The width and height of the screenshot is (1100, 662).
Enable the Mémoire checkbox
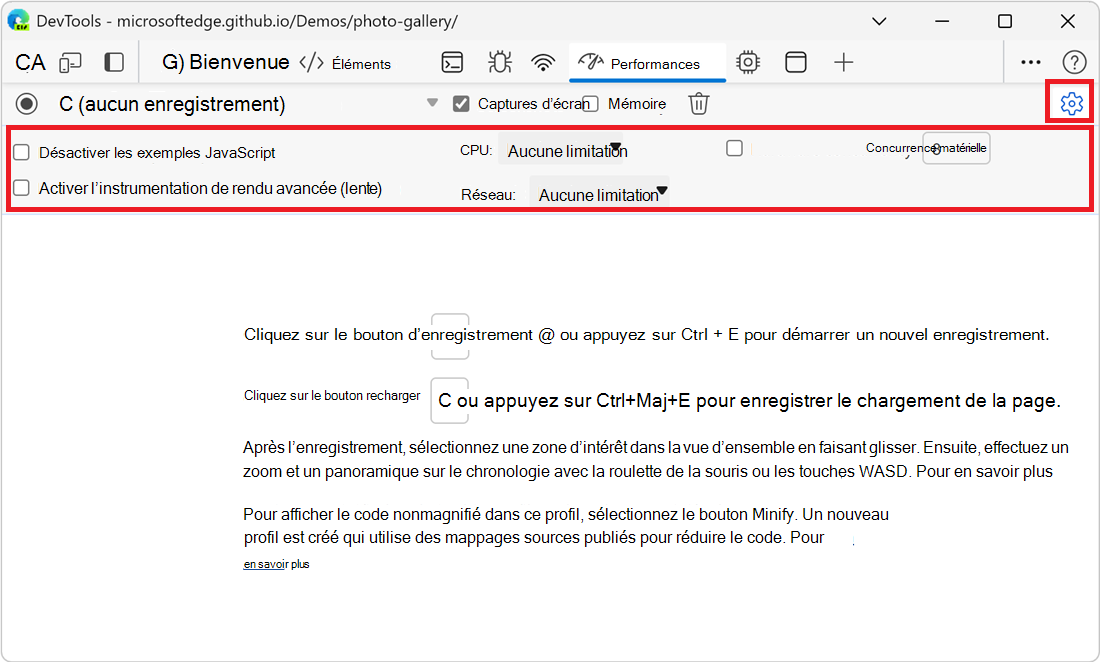[x=591, y=102]
